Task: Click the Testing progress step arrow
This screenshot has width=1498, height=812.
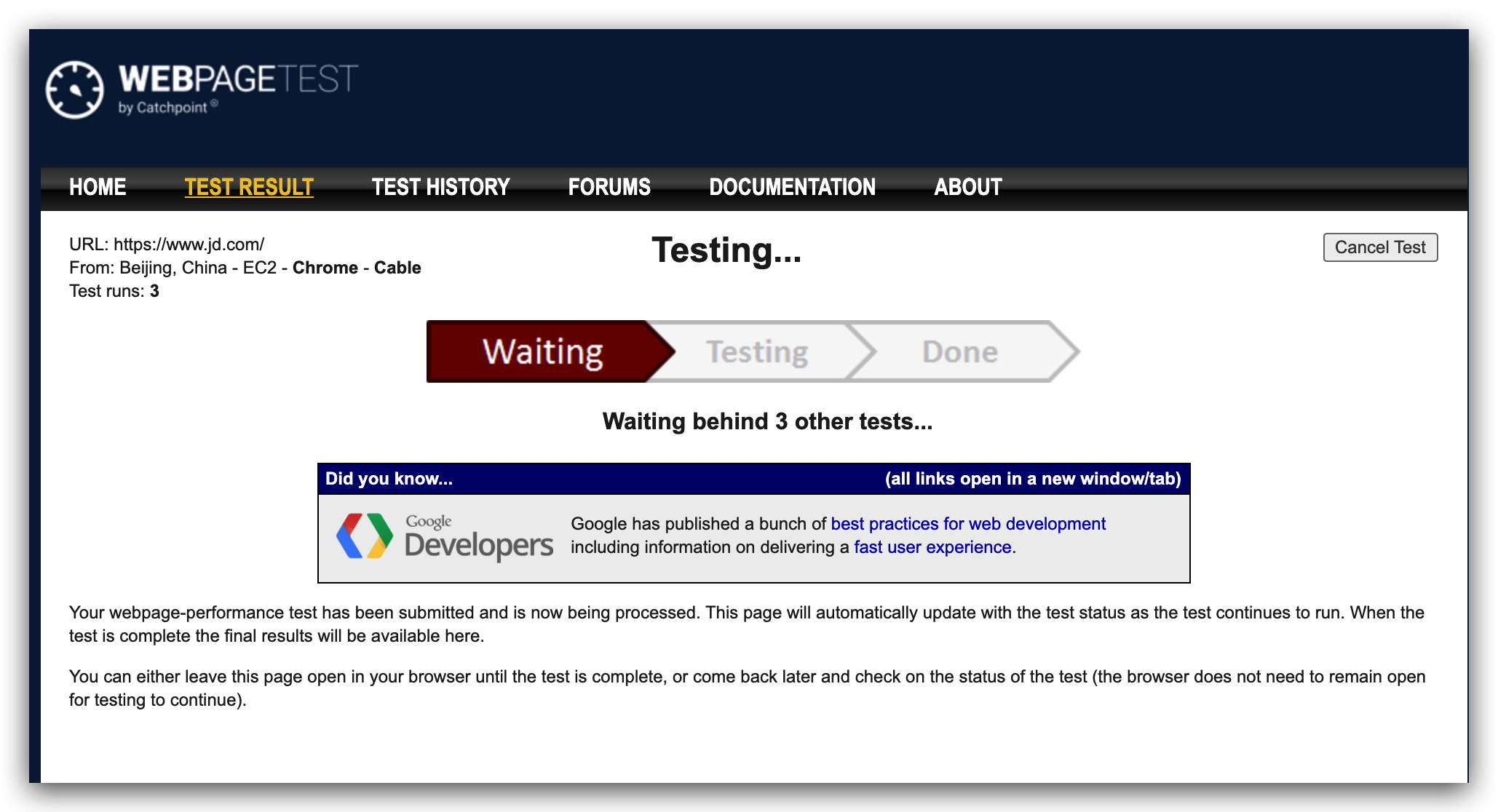Action: coord(757,351)
